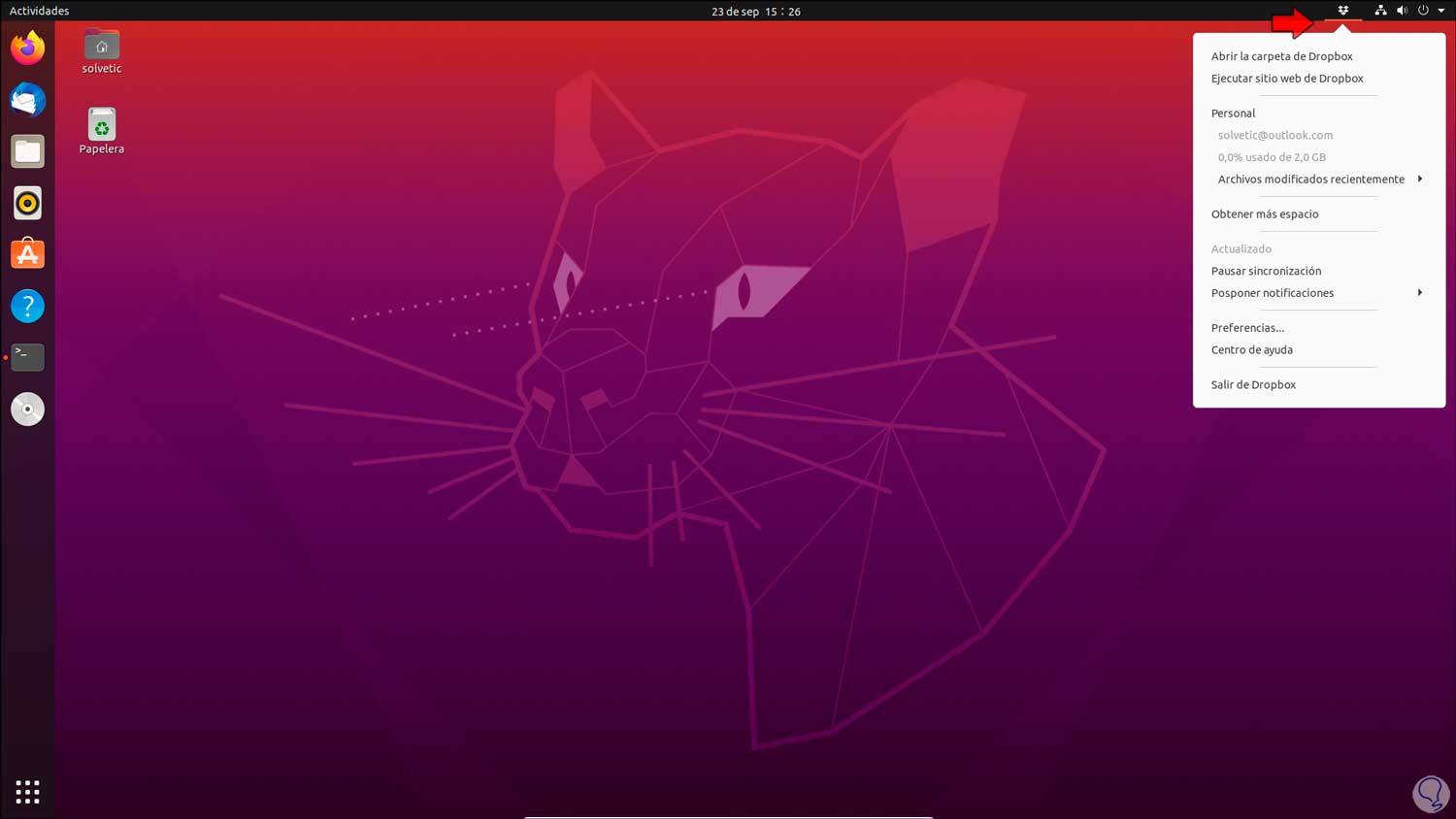Click Actividades in the top bar
The image size is (1456, 819).
(39, 11)
